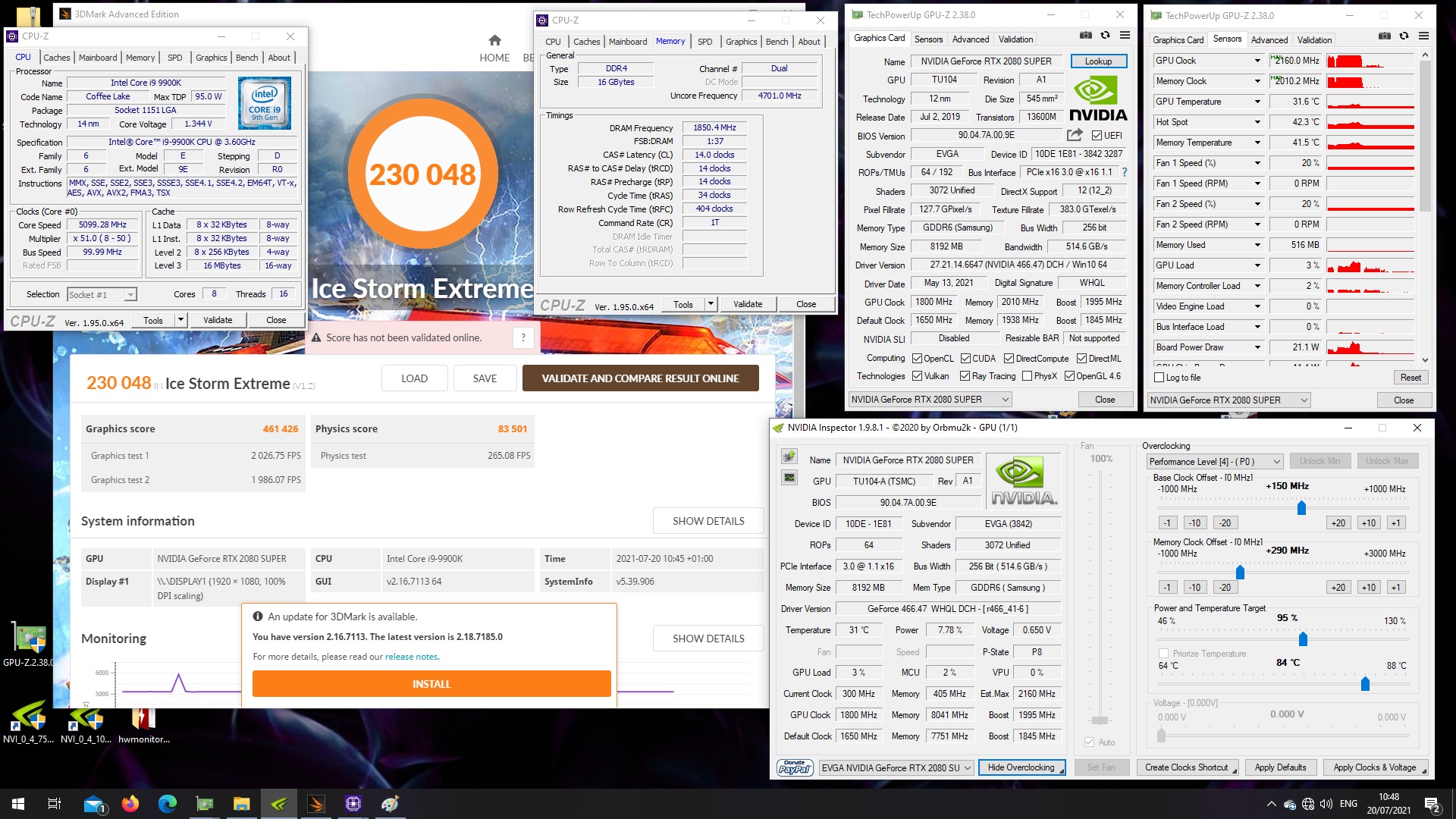Select the hwmonitor desktop icon
This screenshot has width=1456, height=819.
click(143, 722)
